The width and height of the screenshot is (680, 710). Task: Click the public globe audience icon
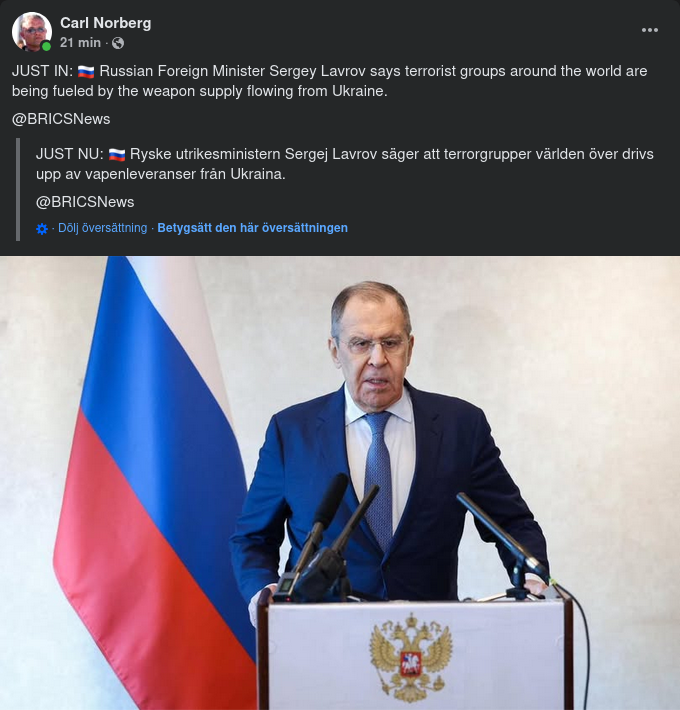118,43
